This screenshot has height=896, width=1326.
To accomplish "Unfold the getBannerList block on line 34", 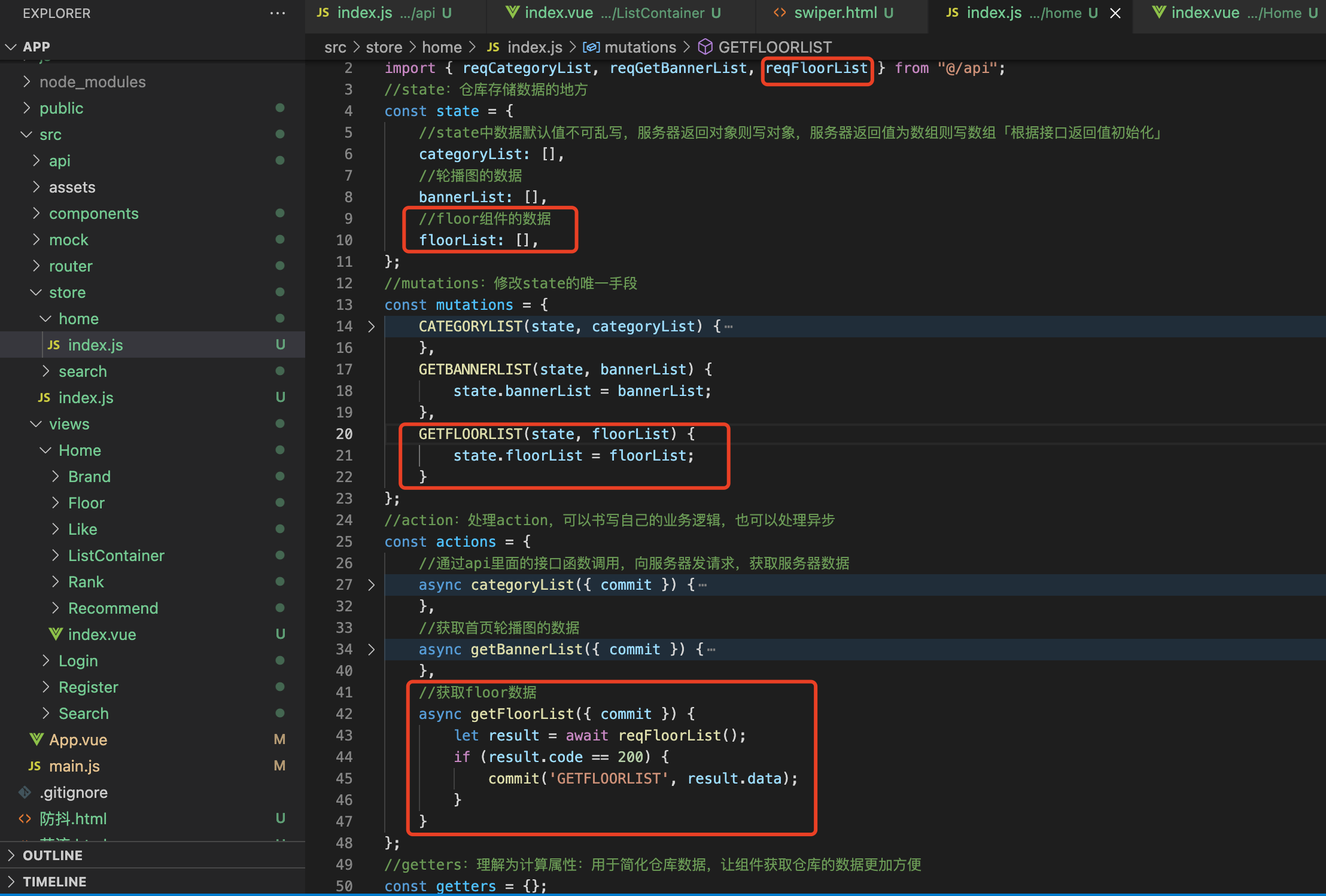I will coord(371,650).
